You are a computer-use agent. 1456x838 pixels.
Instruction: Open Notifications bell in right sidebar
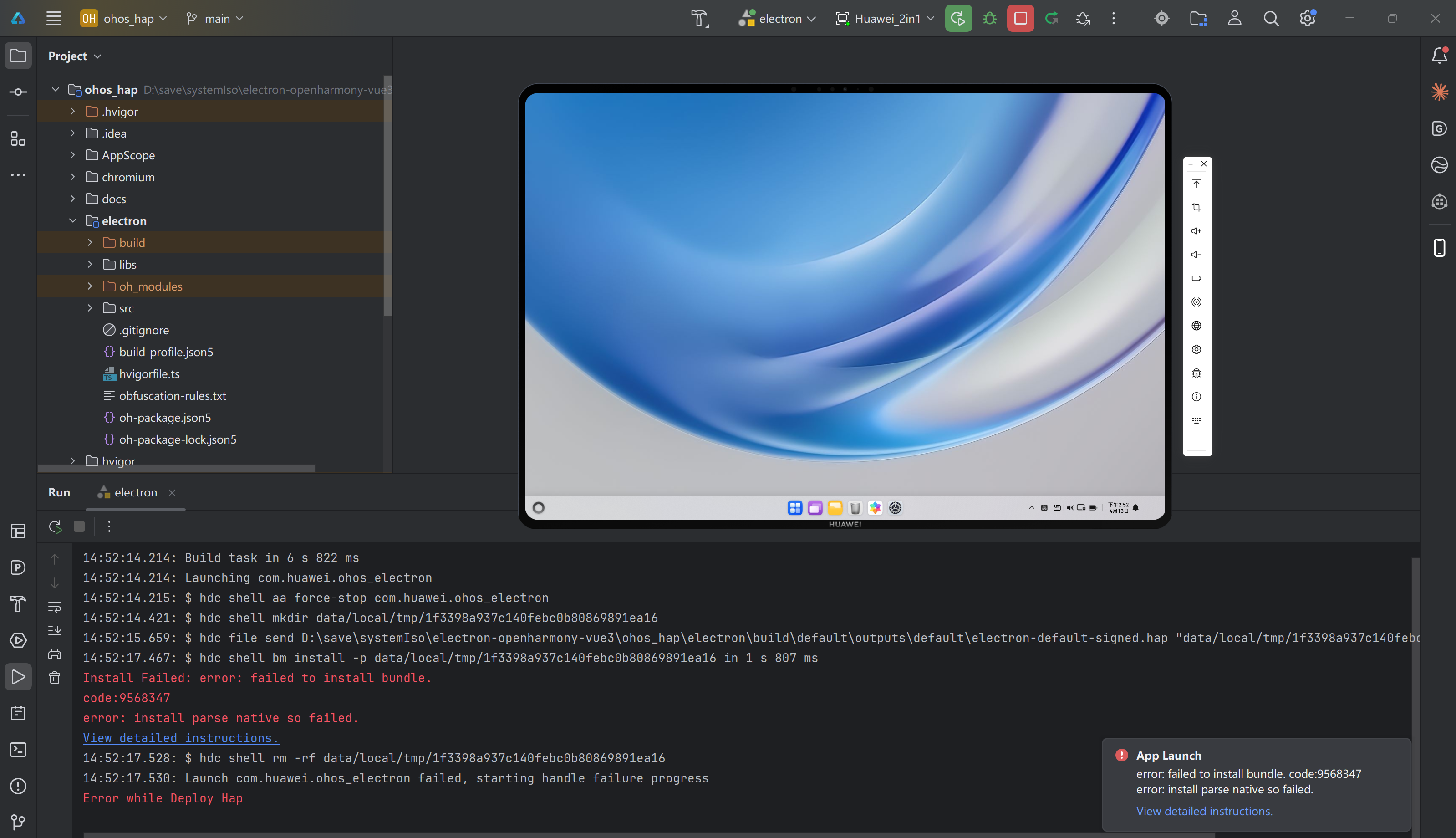tap(1439, 55)
